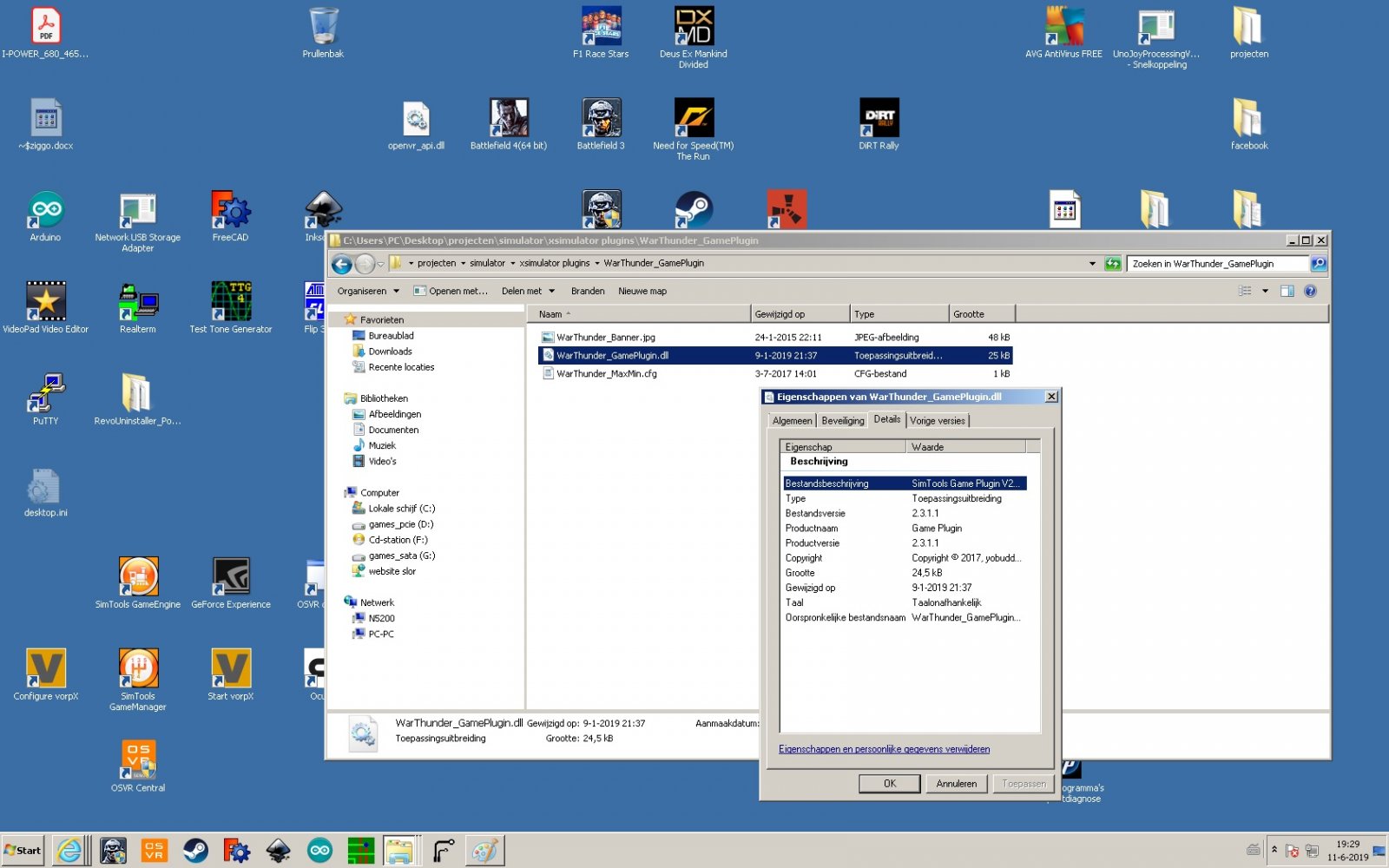Open the I-POWER PDF file on desktop
The width and height of the screenshot is (1389, 868).
coord(45,33)
